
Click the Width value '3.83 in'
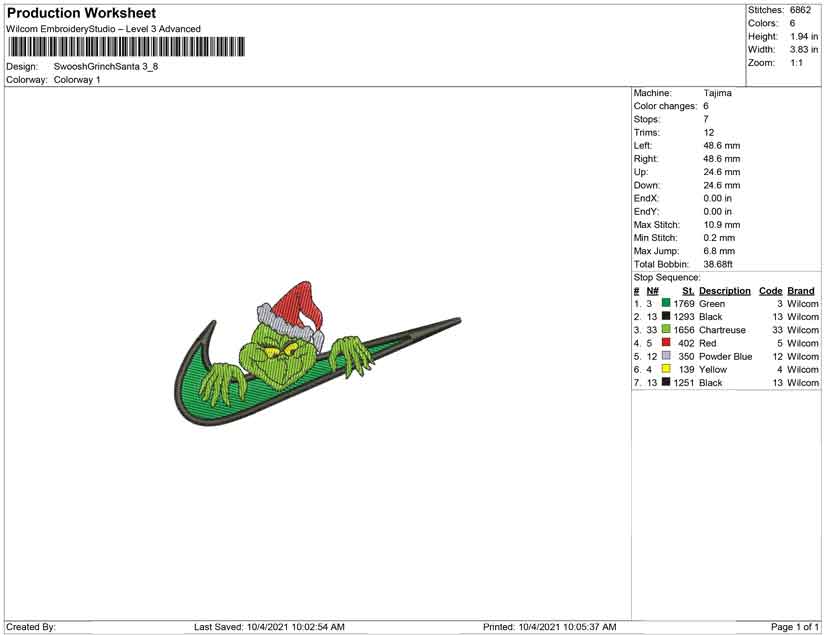pyautogui.click(x=804, y=49)
